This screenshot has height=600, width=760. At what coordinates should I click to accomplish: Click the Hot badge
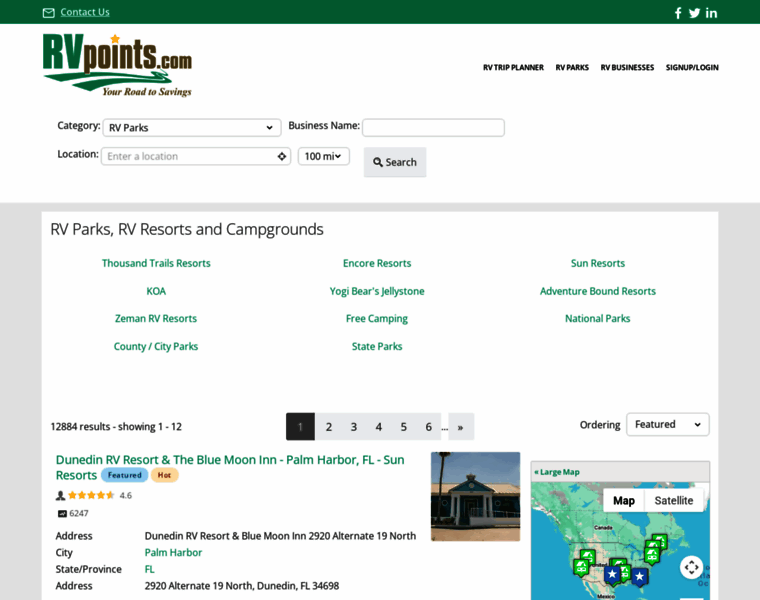coord(164,475)
